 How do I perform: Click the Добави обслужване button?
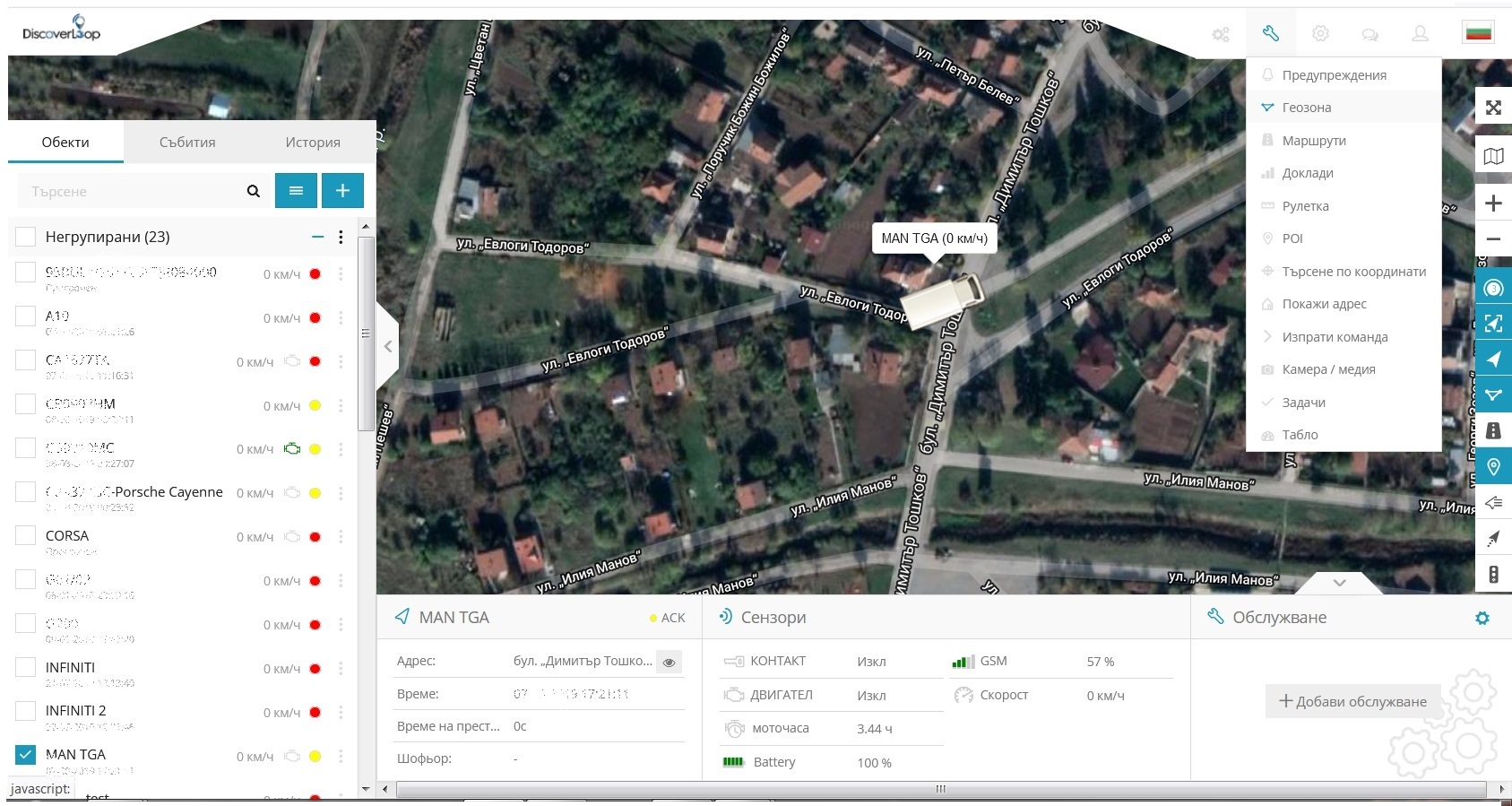(1352, 701)
